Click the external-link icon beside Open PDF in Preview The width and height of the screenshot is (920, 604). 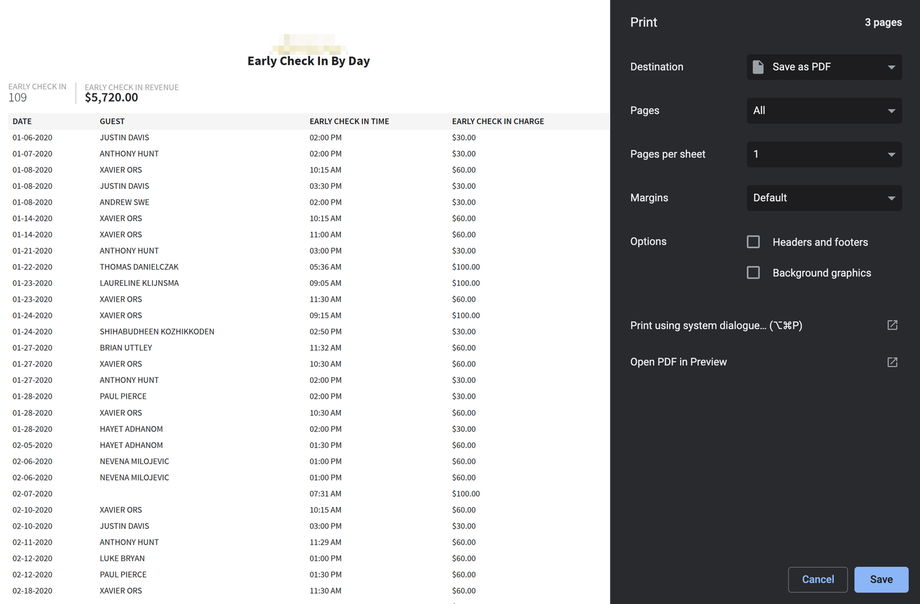tap(892, 362)
